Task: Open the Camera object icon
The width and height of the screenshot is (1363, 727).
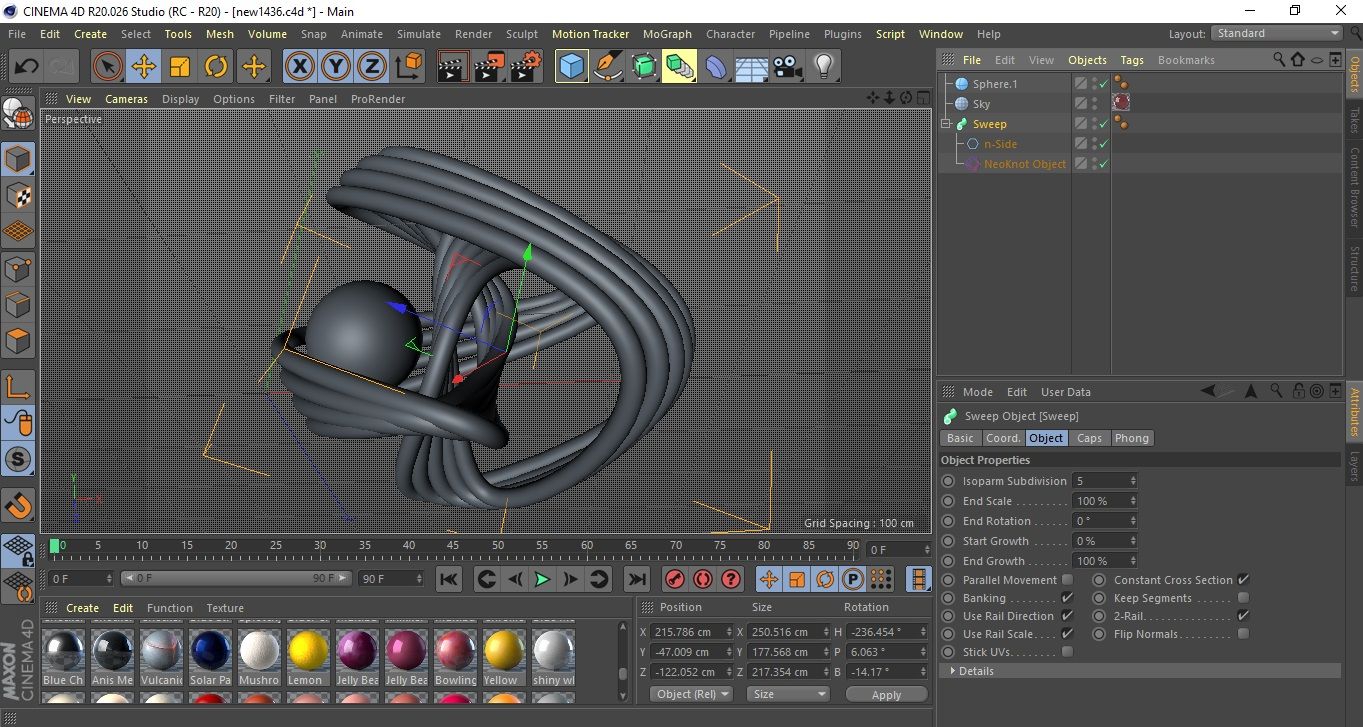Action: point(787,67)
